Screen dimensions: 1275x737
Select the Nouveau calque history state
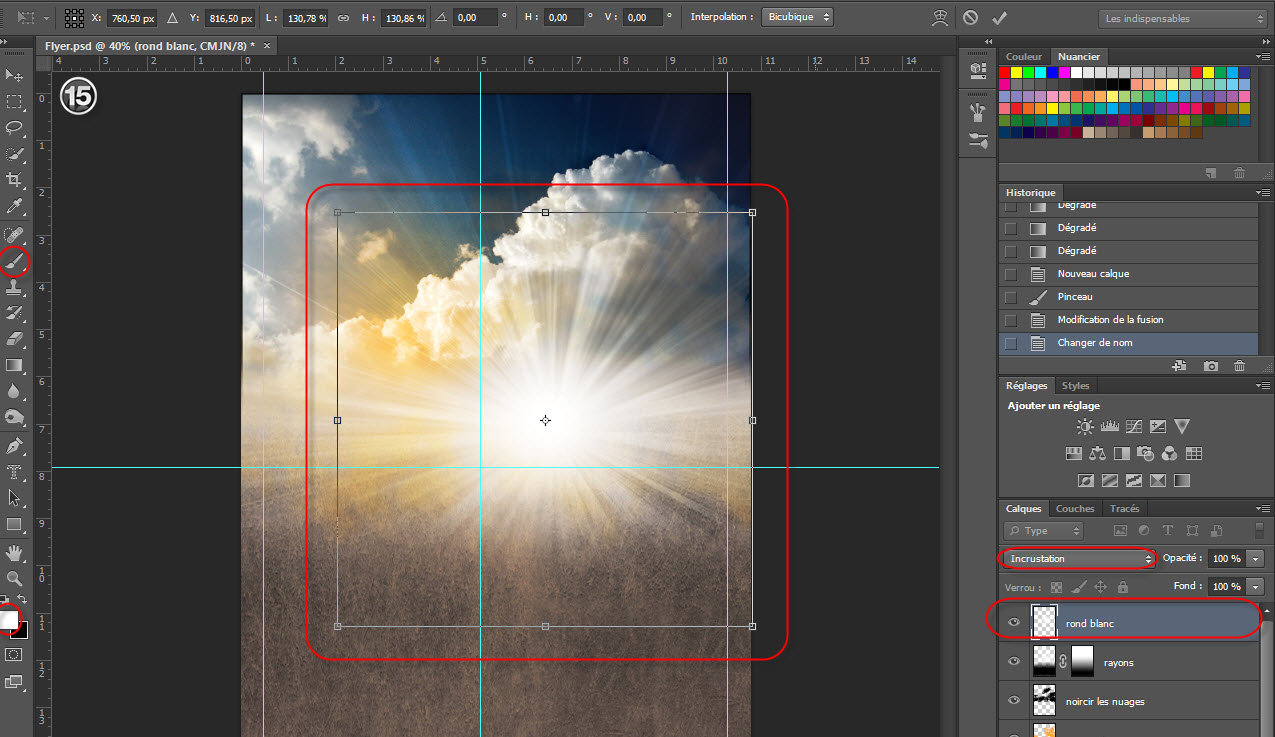pos(1093,274)
